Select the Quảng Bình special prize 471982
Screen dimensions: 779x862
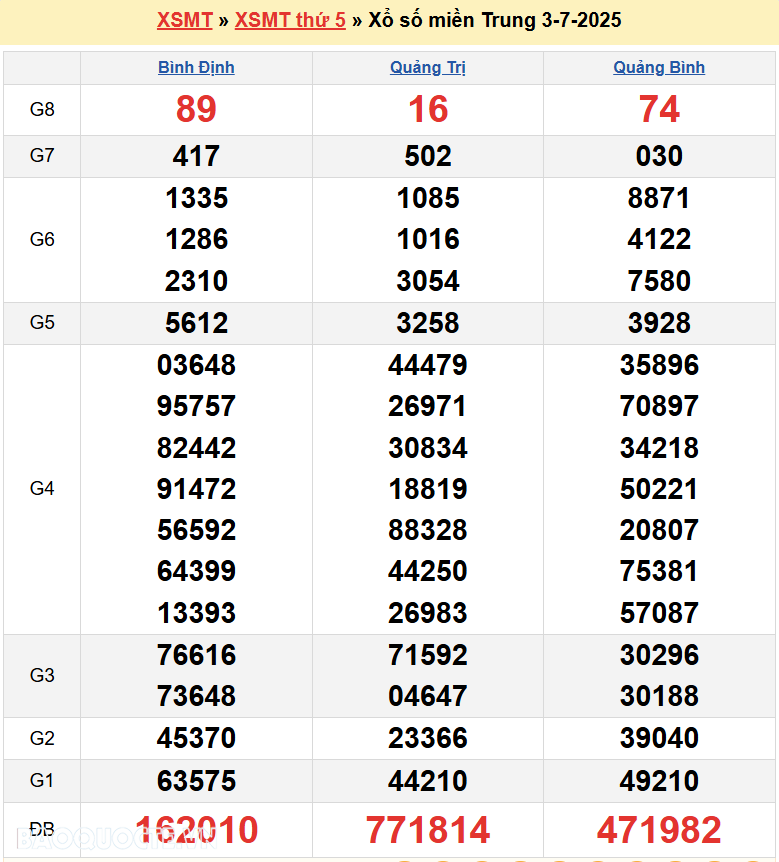tap(659, 830)
